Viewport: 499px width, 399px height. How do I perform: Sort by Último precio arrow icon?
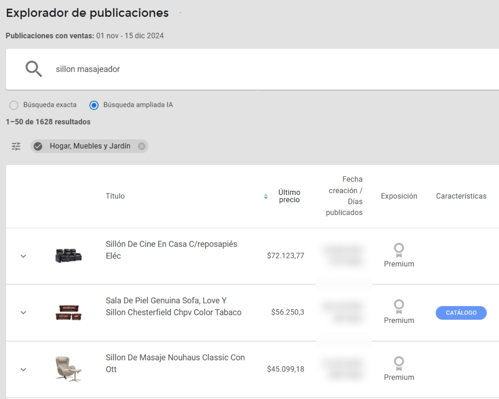[266, 196]
